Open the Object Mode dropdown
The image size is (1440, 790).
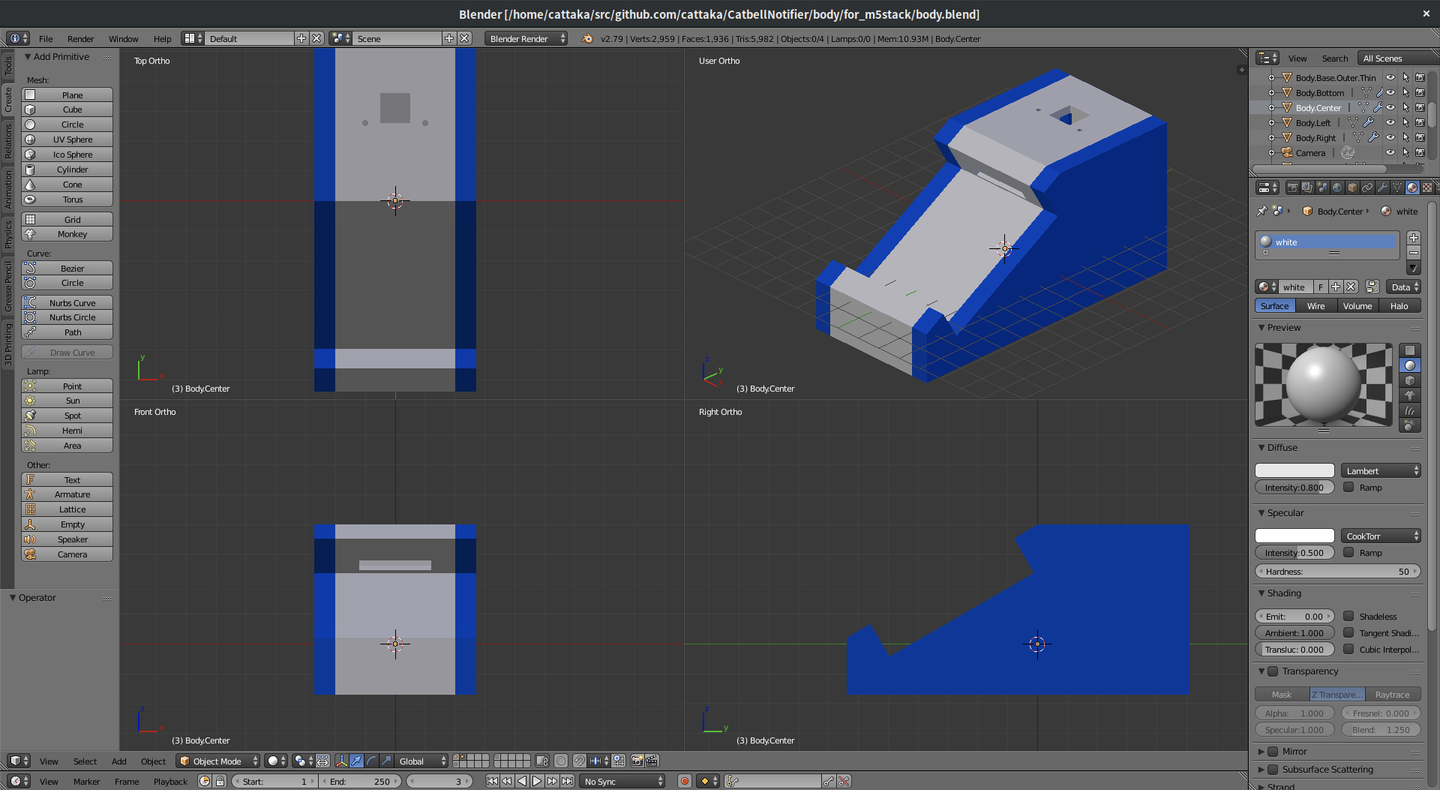click(x=218, y=761)
